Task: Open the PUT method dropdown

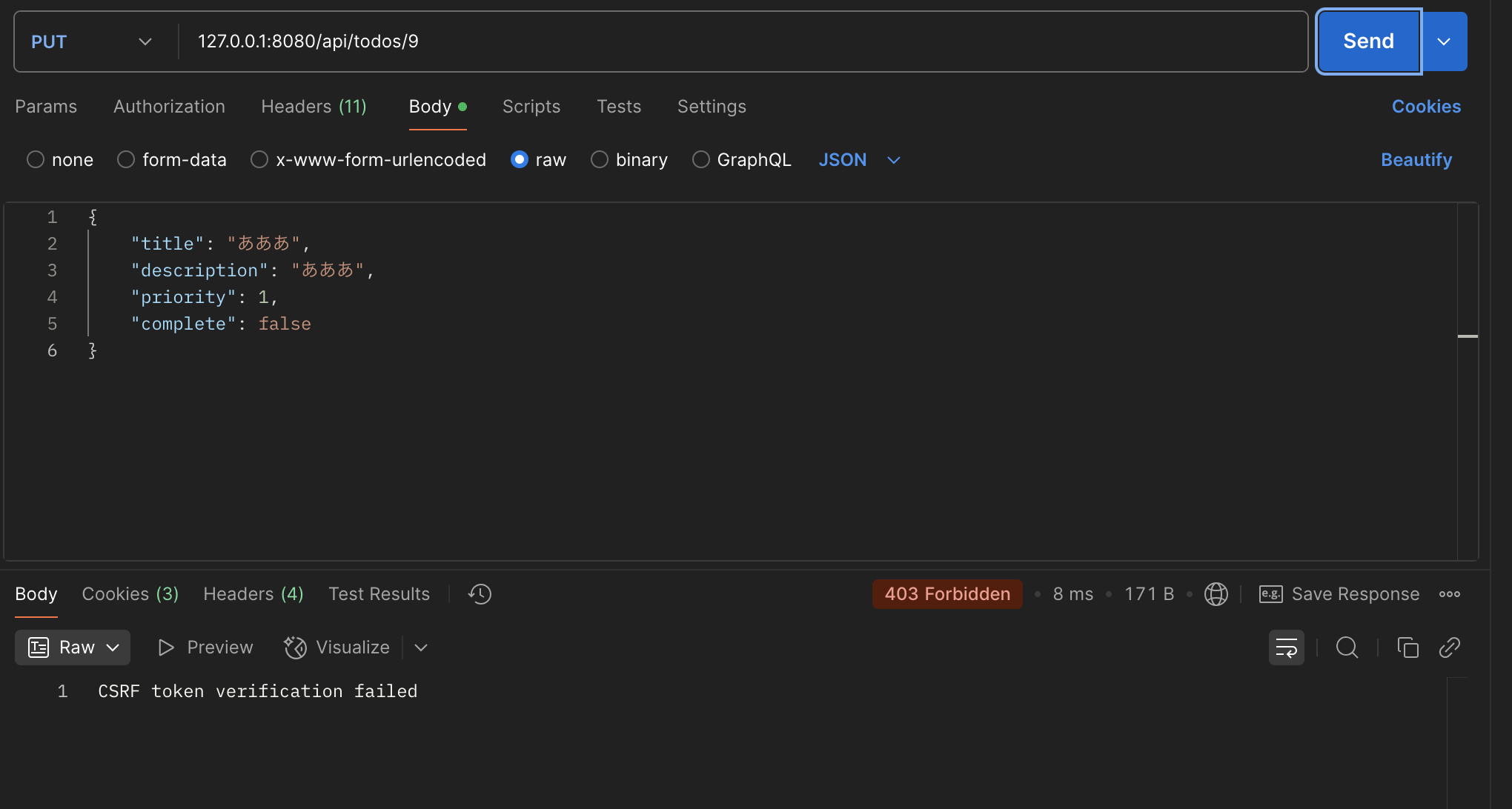Action: pyautogui.click(x=92, y=41)
